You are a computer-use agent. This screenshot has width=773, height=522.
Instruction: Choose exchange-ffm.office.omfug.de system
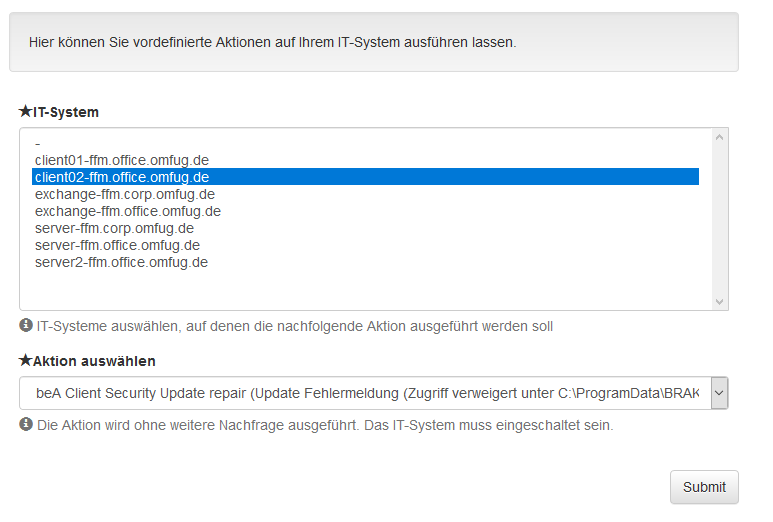(365, 211)
